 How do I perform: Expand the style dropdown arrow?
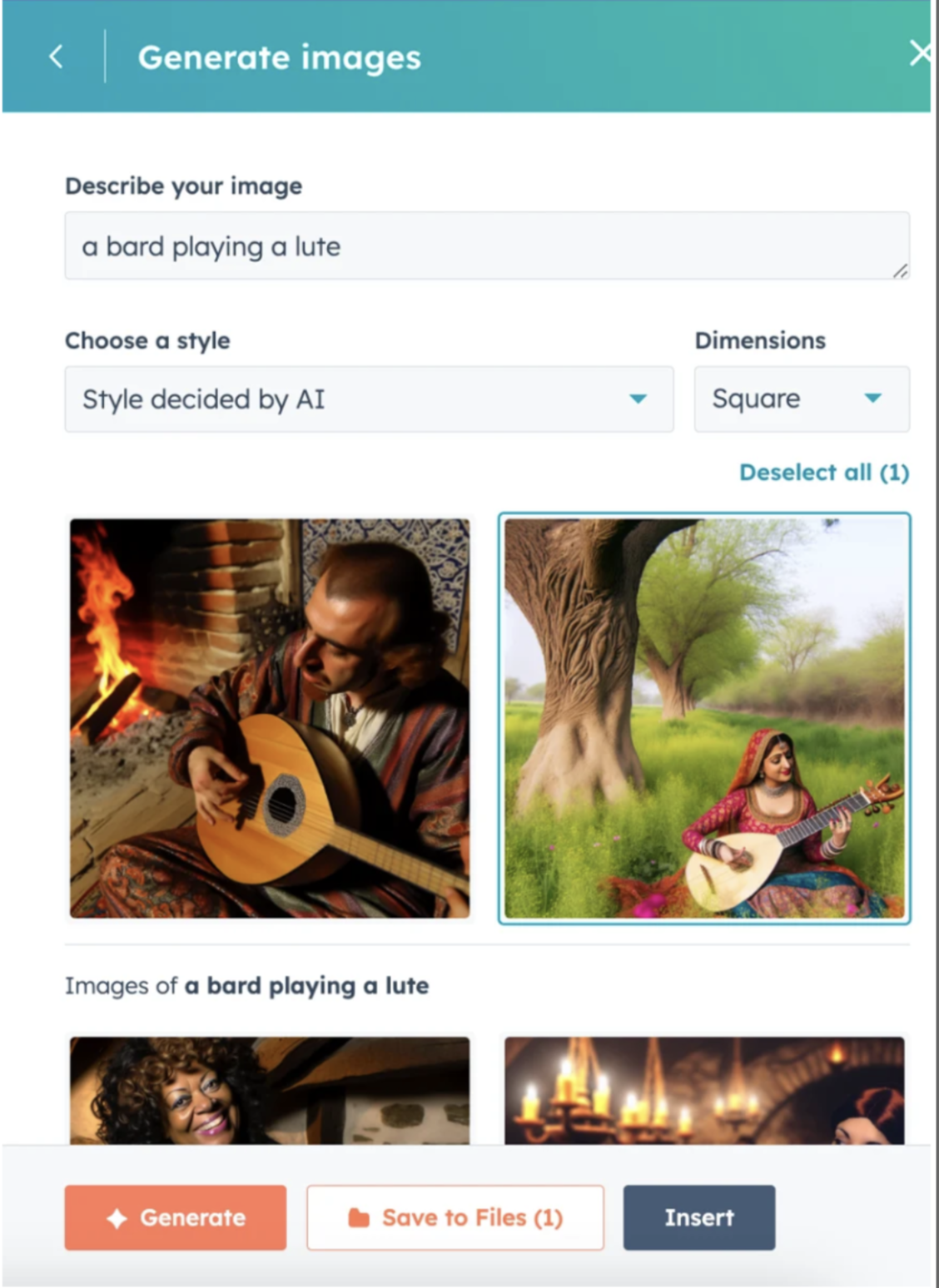click(x=638, y=399)
